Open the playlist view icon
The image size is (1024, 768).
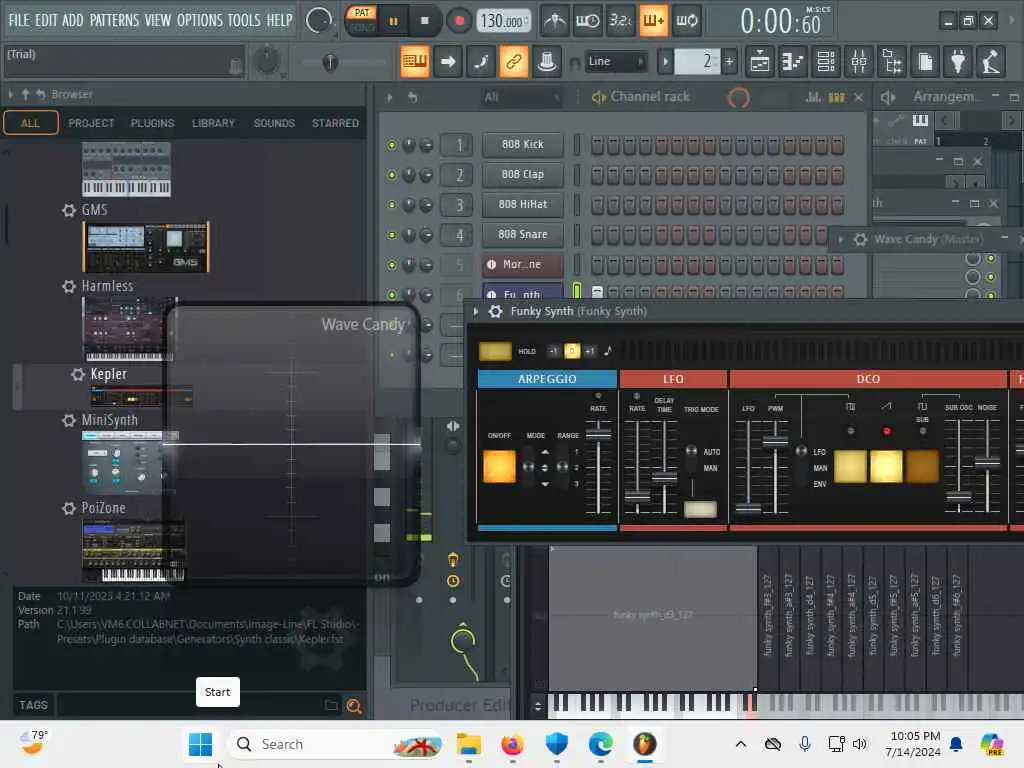(x=760, y=62)
